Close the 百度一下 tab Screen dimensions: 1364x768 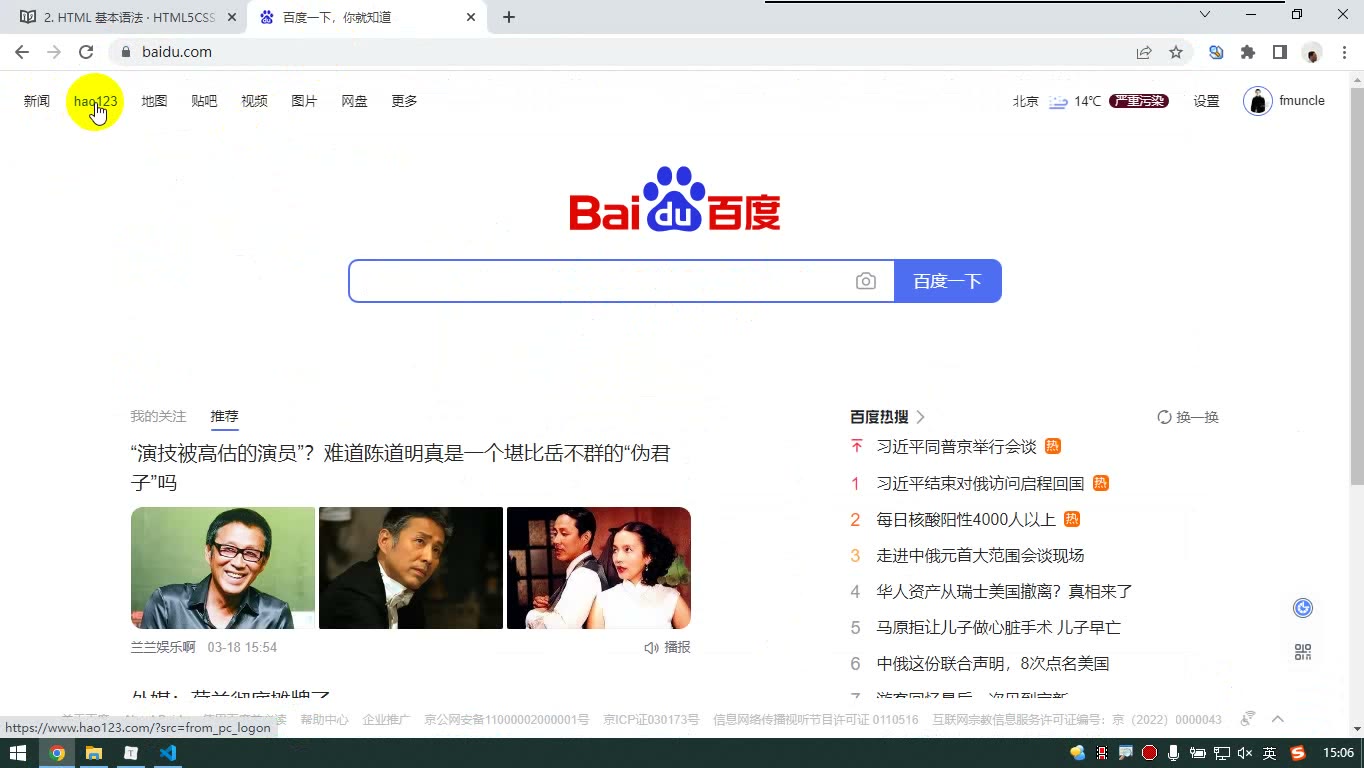(x=472, y=17)
